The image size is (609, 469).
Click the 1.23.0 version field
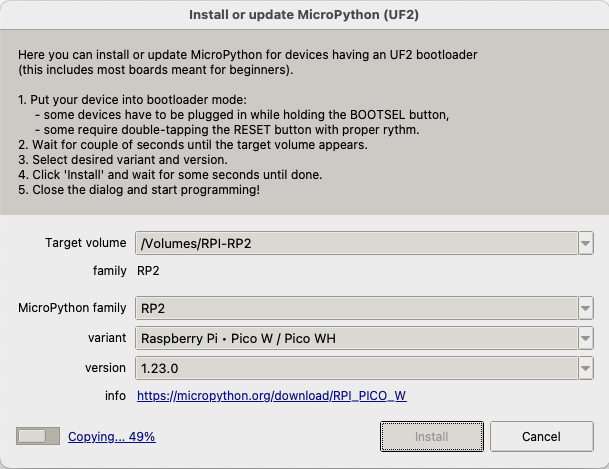pyautogui.click(x=355, y=368)
